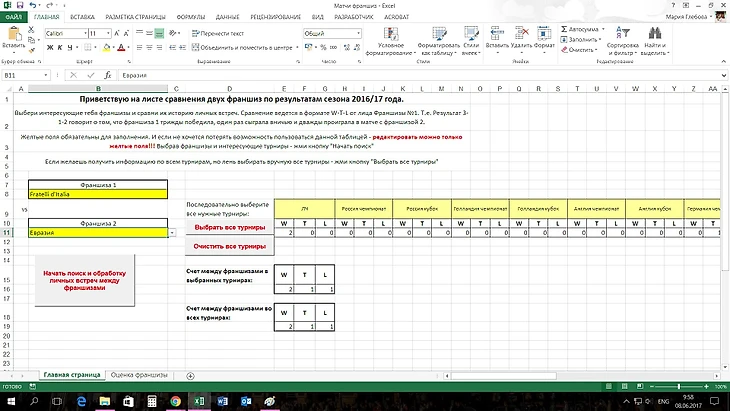Open the Франшиза 2 dropdown arrow beside Евразия

[175, 232]
